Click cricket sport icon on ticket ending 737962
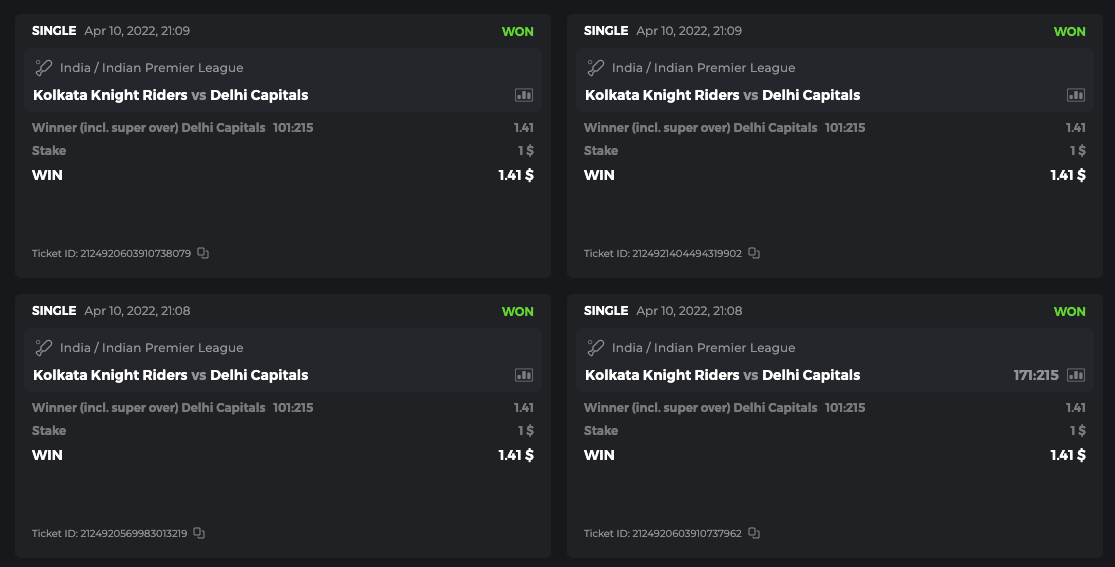The image size is (1115, 567). coord(595,348)
